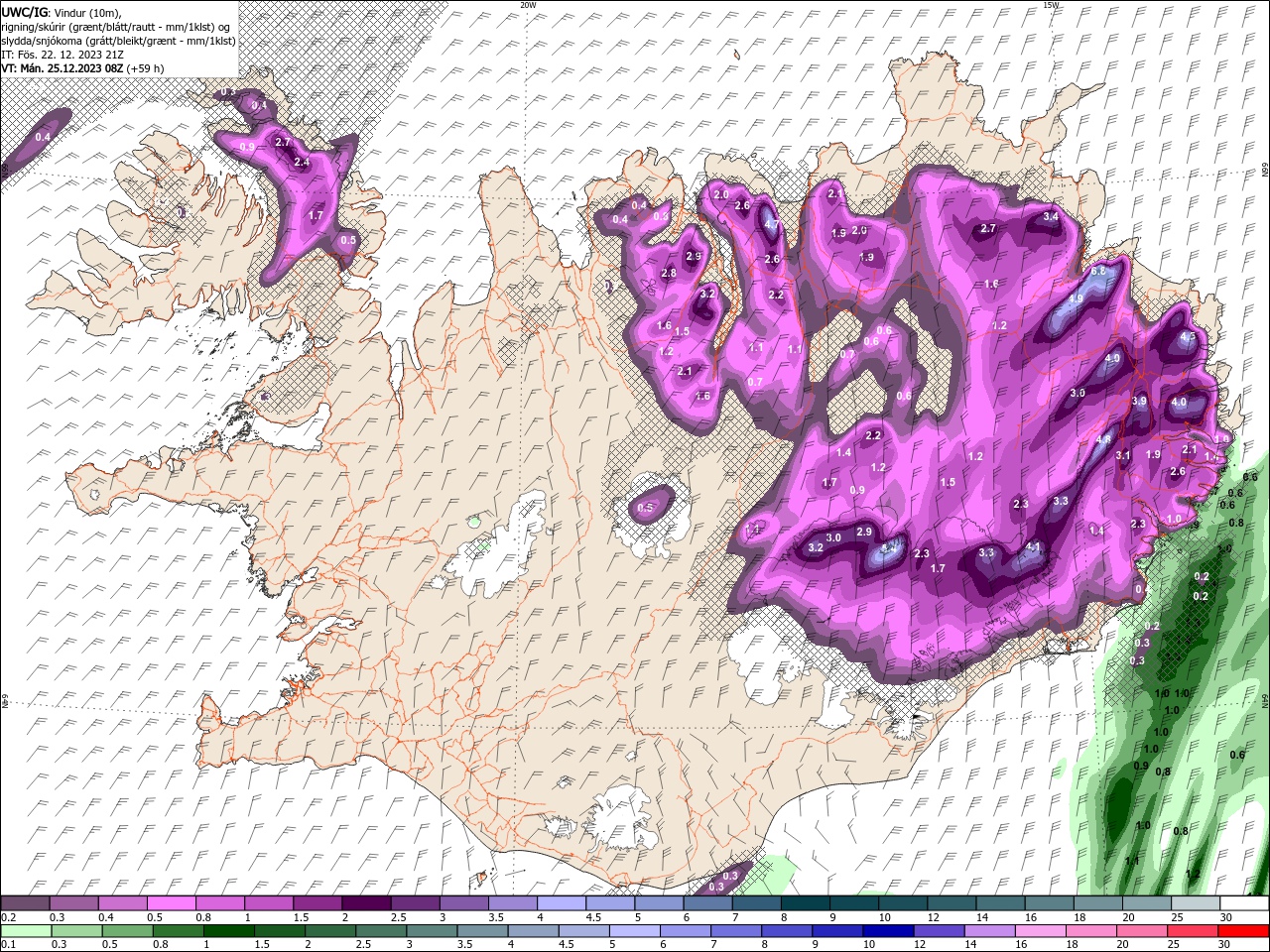The height and width of the screenshot is (952, 1270).
Task: Click the 3.4 snowfall value on the map
Action: tap(1052, 216)
